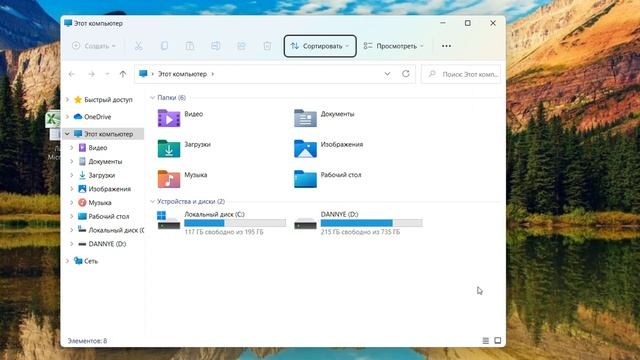The height and width of the screenshot is (360, 640).
Task: Click the Copy icon in toolbar
Action: point(164,46)
